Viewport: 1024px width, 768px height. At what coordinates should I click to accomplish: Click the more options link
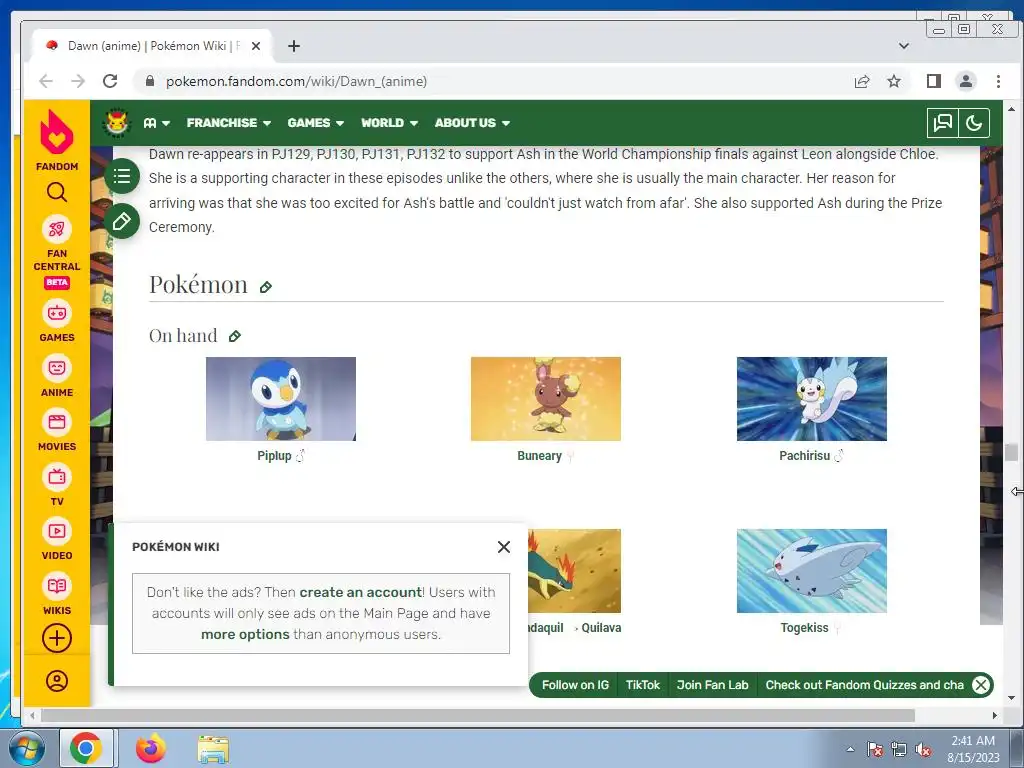pos(245,634)
